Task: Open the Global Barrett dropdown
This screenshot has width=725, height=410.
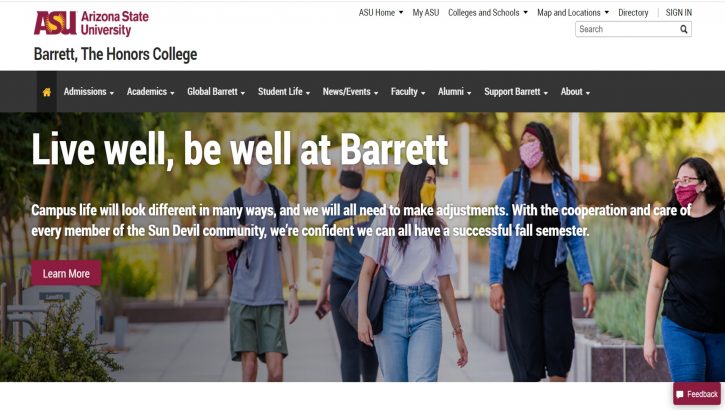Action: point(216,92)
